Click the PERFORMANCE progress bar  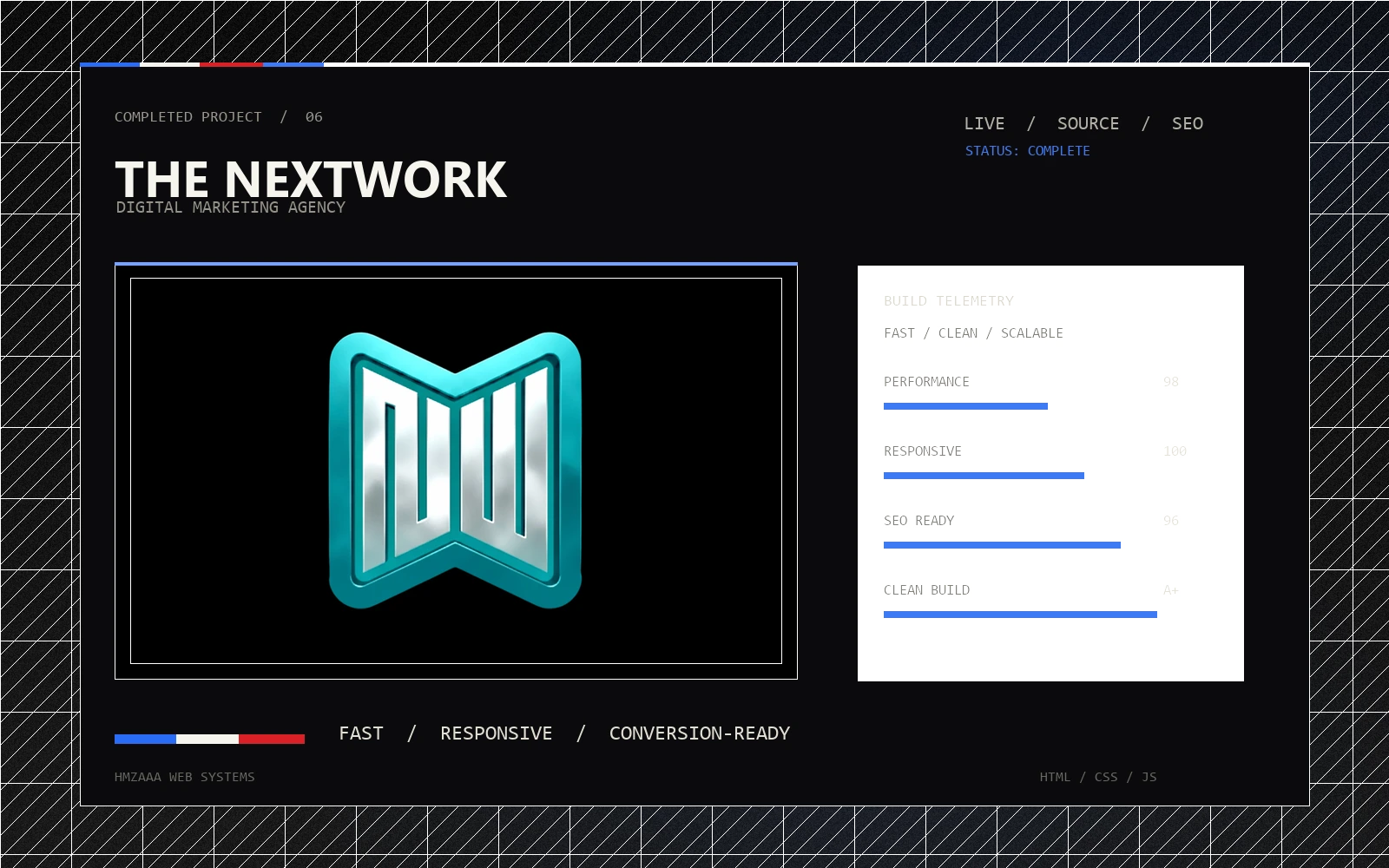tap(965, 406)
